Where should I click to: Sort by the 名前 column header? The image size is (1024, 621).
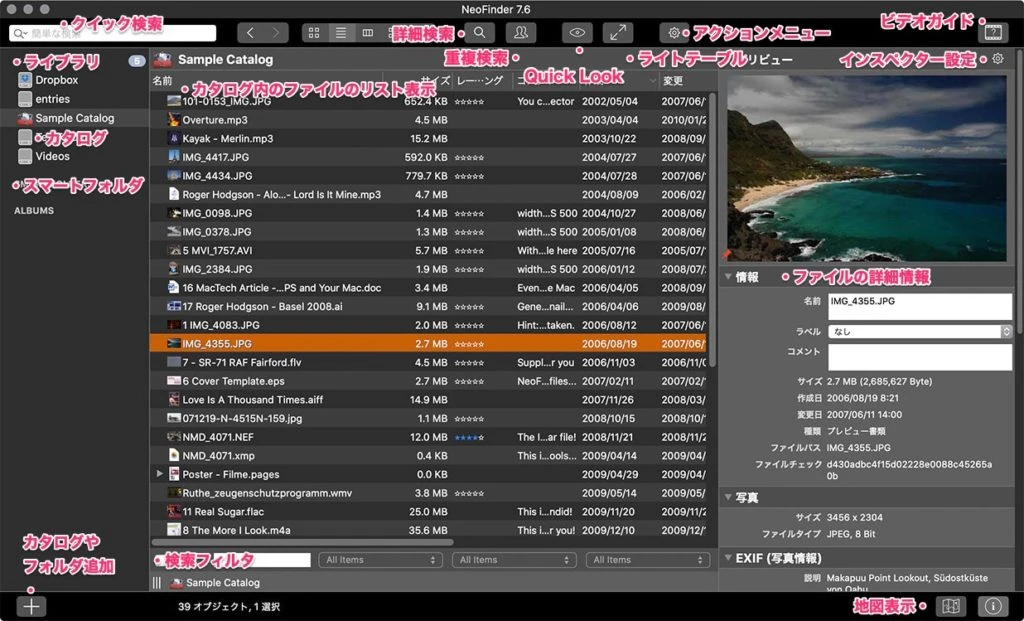[x=163, y=81]
